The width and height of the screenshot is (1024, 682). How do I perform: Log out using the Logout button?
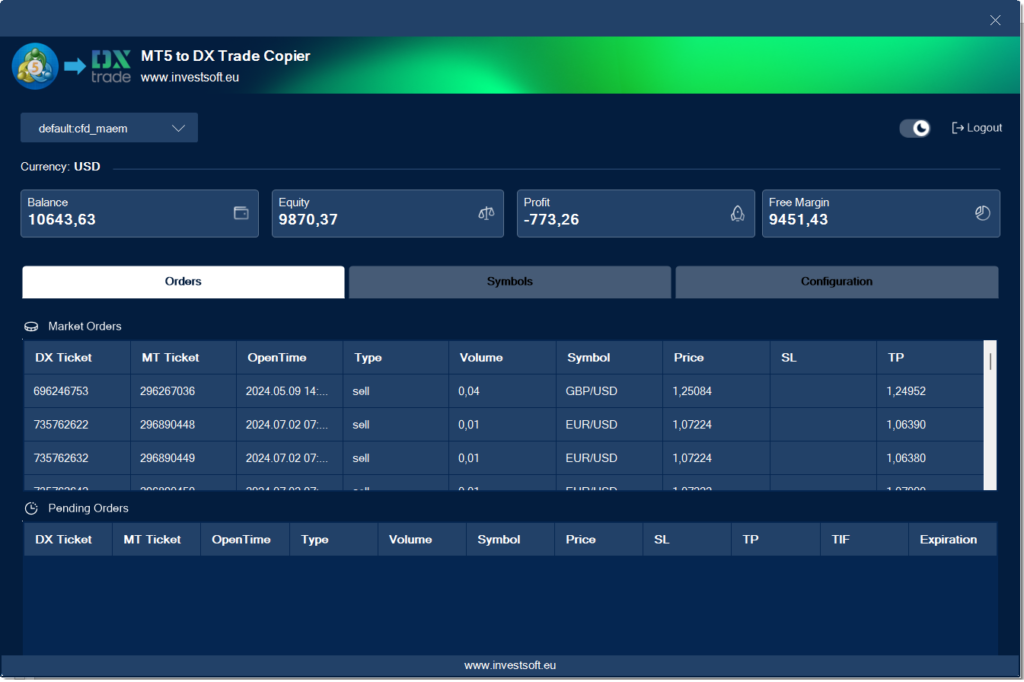(x=977, y=128)
